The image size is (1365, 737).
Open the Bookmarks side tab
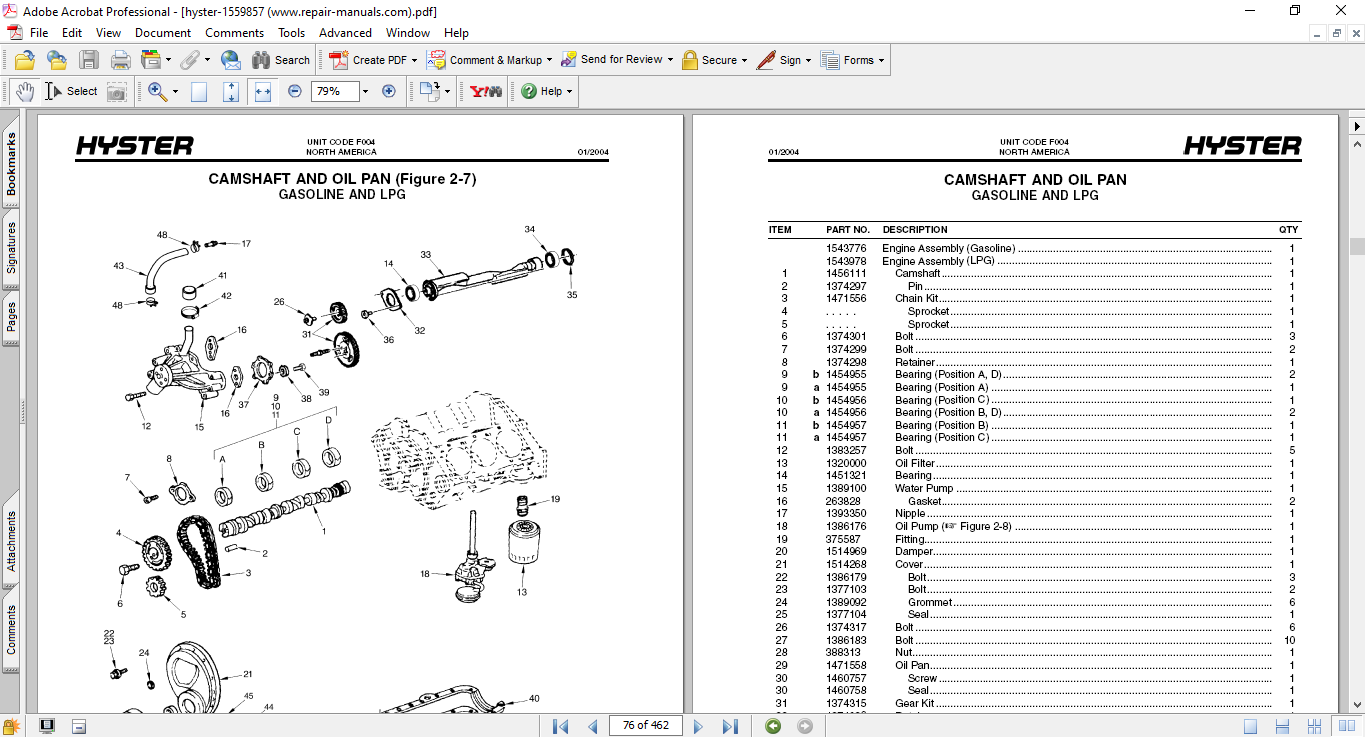pyautogui.click(x=11, y=165)
